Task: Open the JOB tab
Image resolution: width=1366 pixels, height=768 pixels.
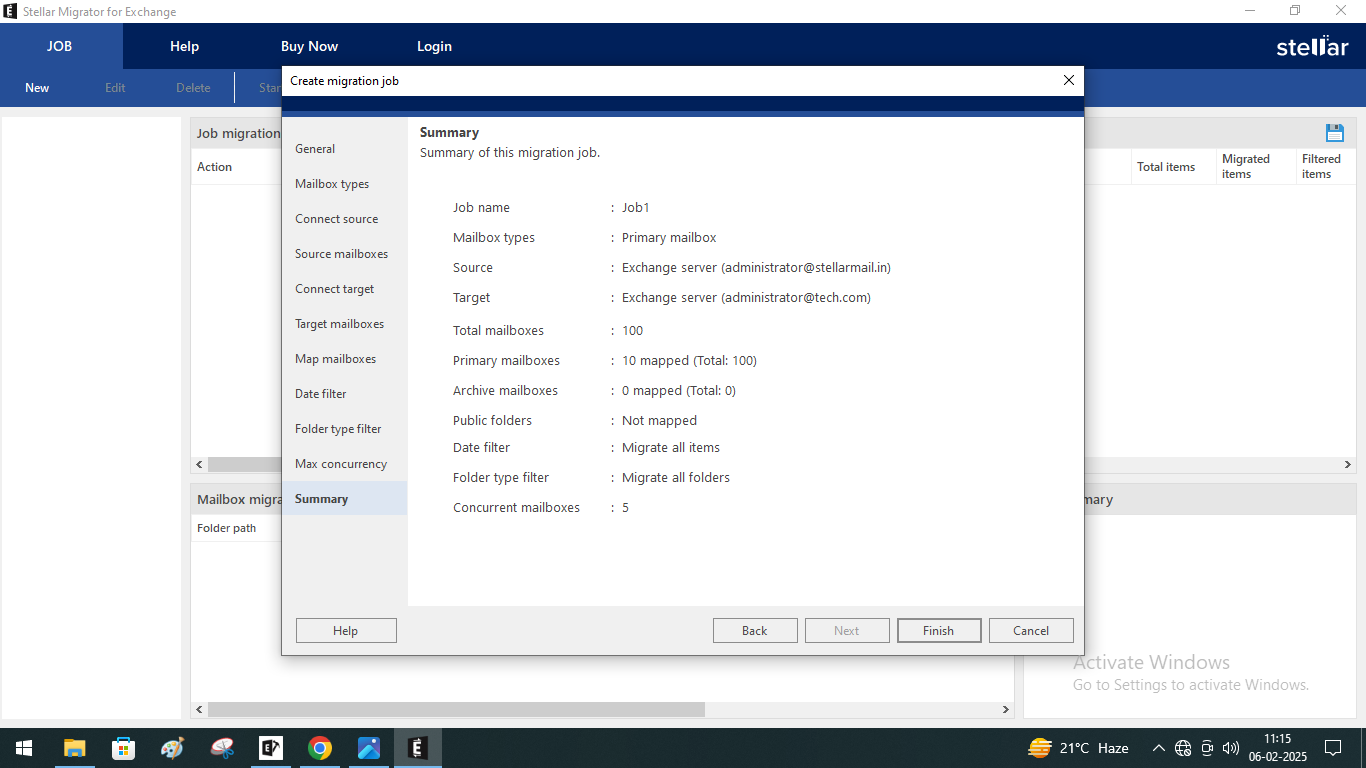Action: (60, 46)
